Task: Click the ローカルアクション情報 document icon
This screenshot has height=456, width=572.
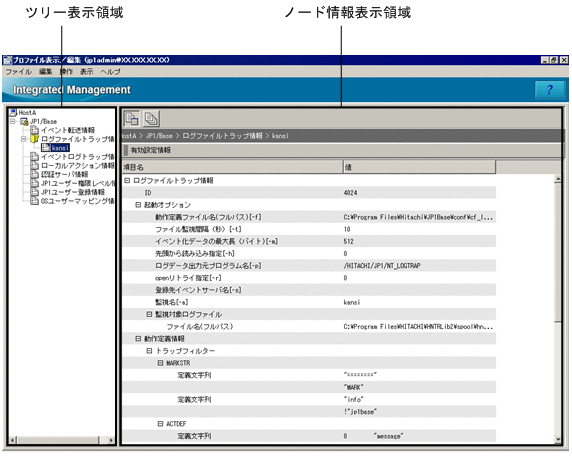Action: [x=35, y=165]
